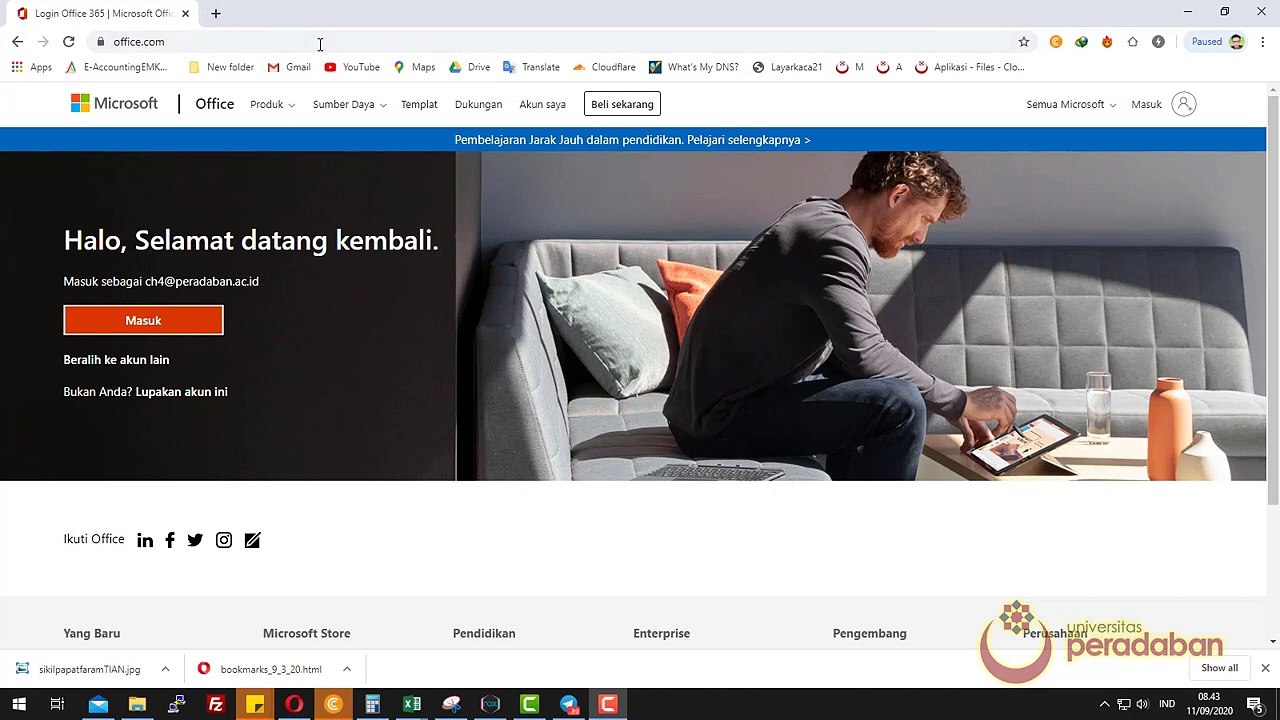Click the Paused profile button
This screenshot has height=720, width=1280.
click(1216, 42)
